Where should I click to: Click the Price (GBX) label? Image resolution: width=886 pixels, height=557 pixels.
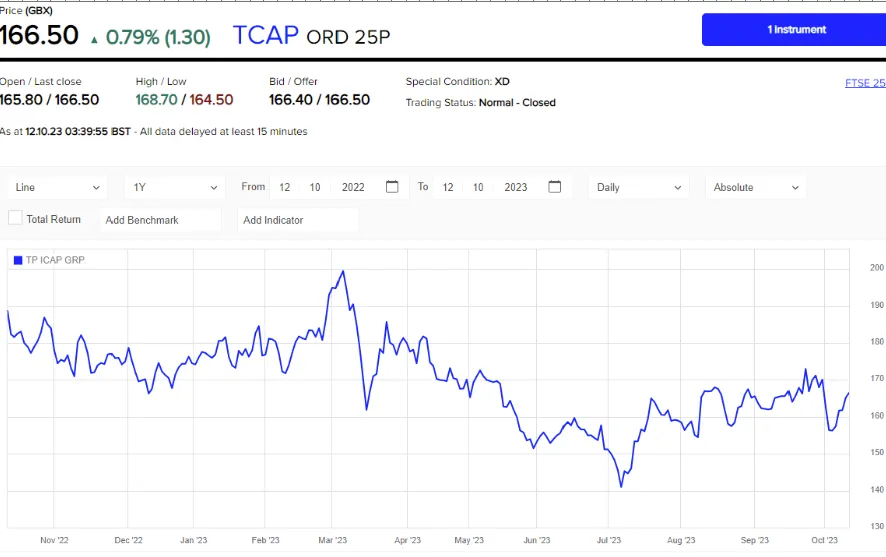pyautogui.click(x=26, y=11)
